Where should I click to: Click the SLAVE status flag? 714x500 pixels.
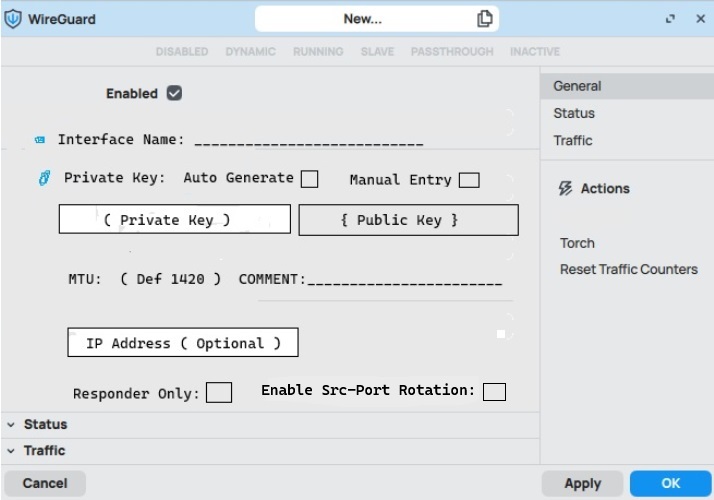click(x=377, y=51)
